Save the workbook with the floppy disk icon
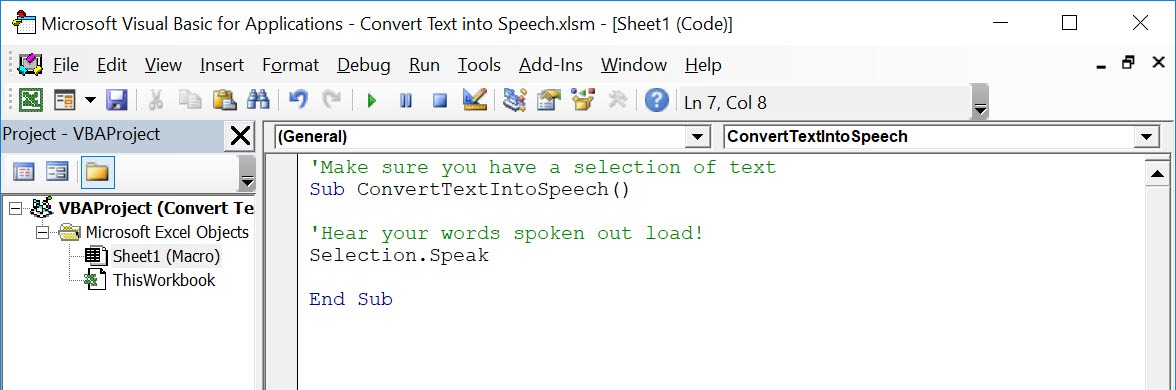 (x=117, y=100)
